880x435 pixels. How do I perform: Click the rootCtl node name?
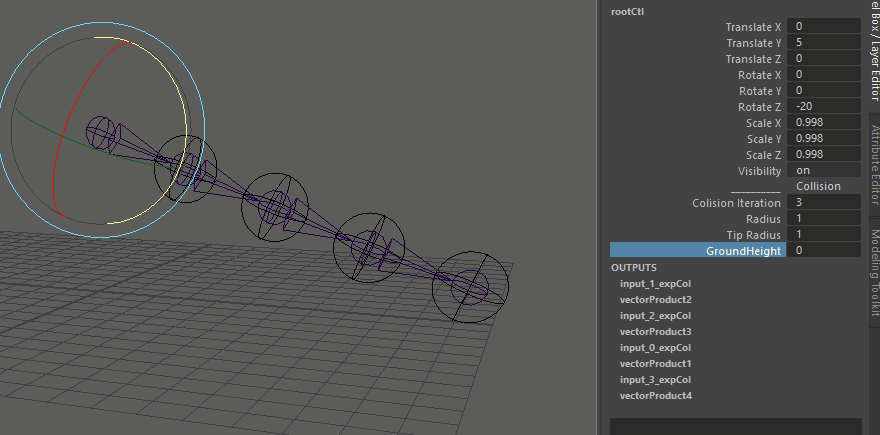[x=627, y=11]
